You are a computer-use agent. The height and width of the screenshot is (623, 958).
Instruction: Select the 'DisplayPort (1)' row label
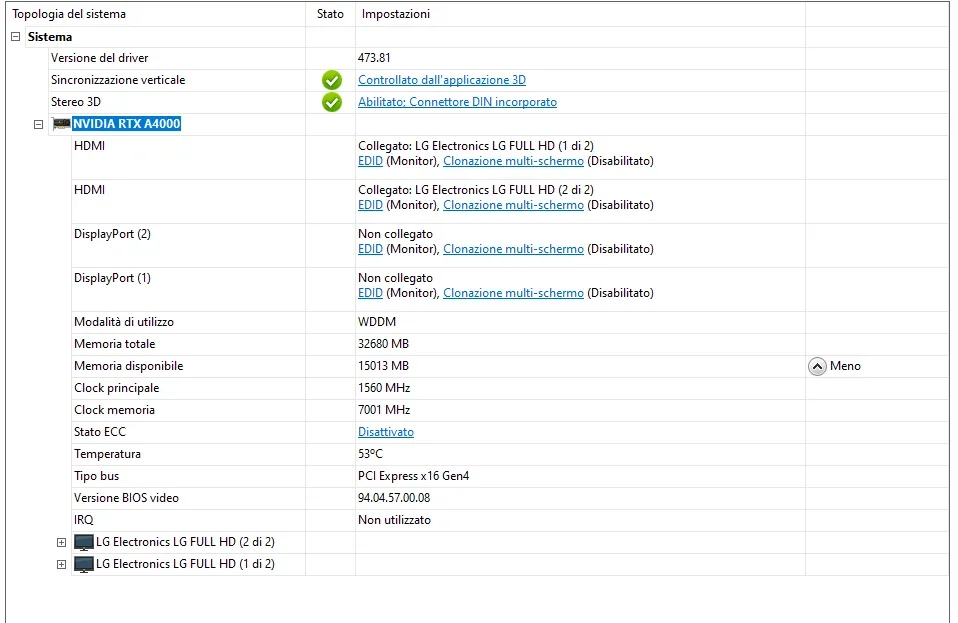point(112,278)
